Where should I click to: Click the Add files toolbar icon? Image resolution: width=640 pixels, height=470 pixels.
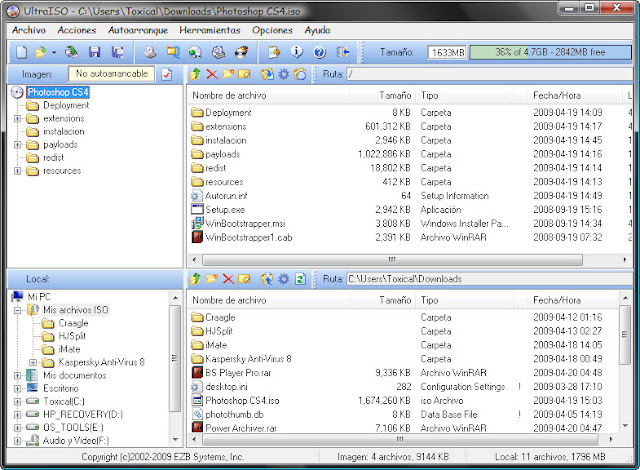pyautogui.click(x=274, y=52)
